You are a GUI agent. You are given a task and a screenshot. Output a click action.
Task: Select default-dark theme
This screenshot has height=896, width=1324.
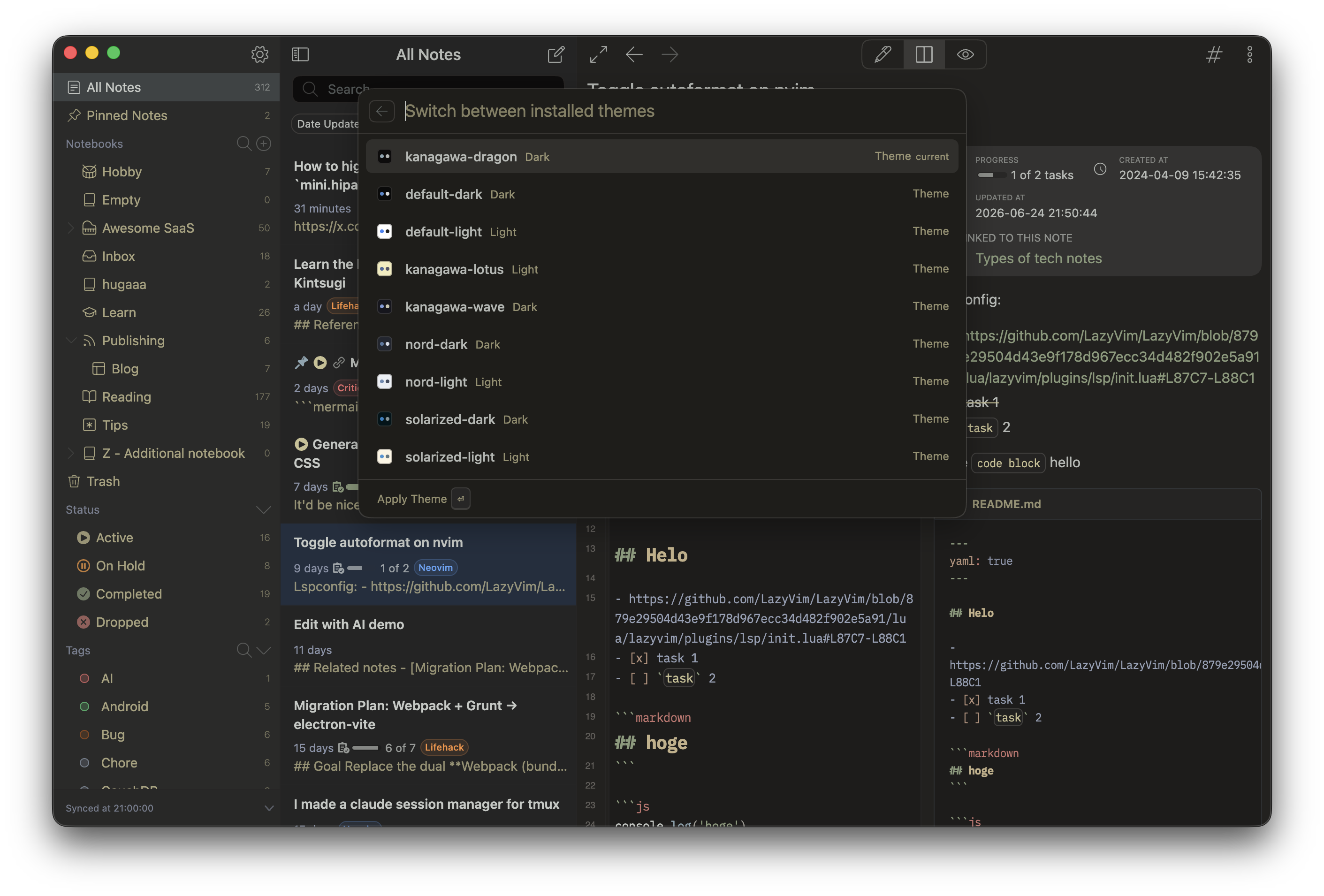(662, 194)
